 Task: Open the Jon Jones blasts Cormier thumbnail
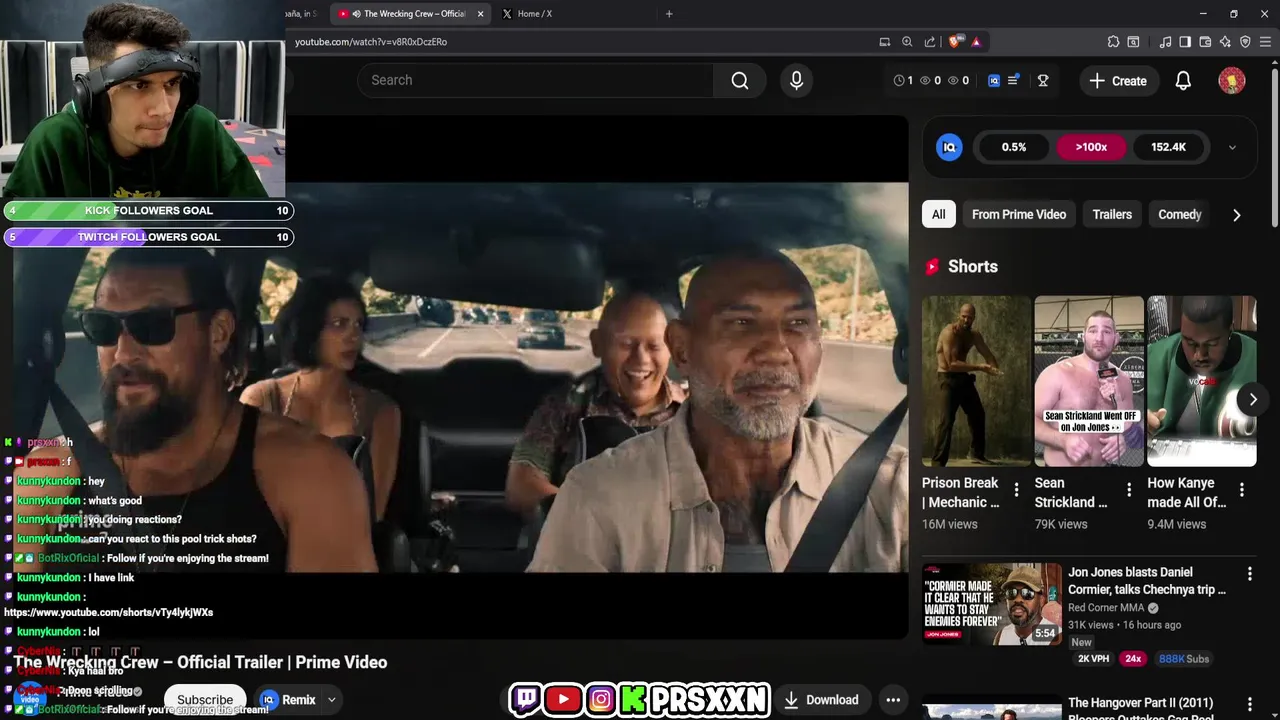(992, 604)
